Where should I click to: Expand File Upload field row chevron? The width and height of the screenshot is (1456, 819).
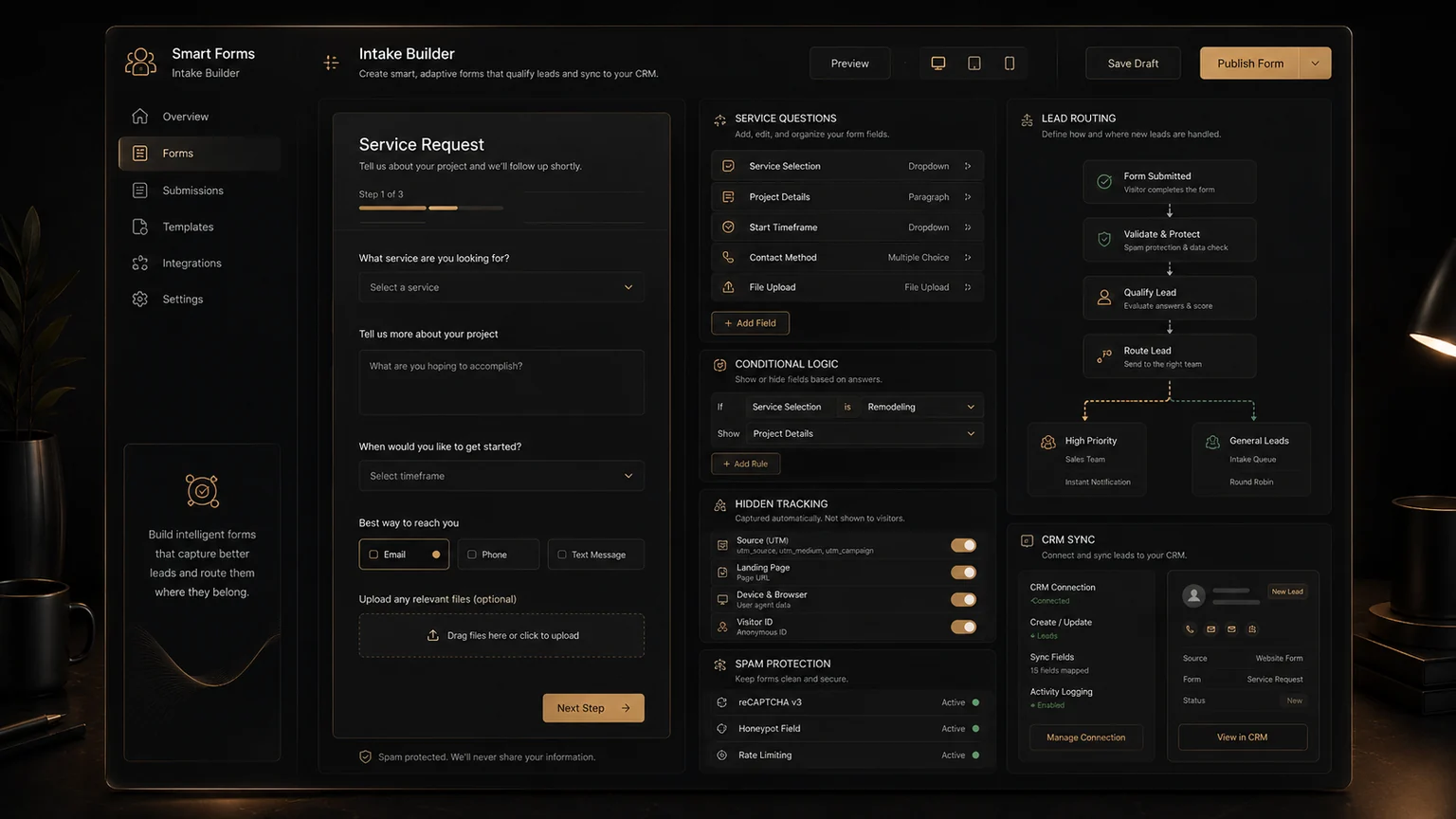tap(968, 287)
